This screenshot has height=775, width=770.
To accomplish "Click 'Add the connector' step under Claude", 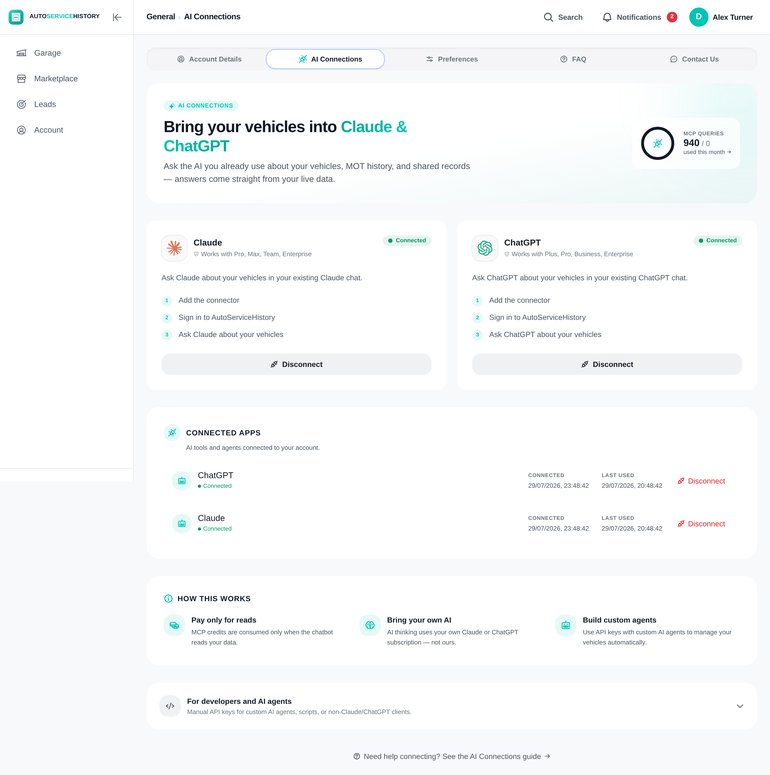I will pos(209,300).
